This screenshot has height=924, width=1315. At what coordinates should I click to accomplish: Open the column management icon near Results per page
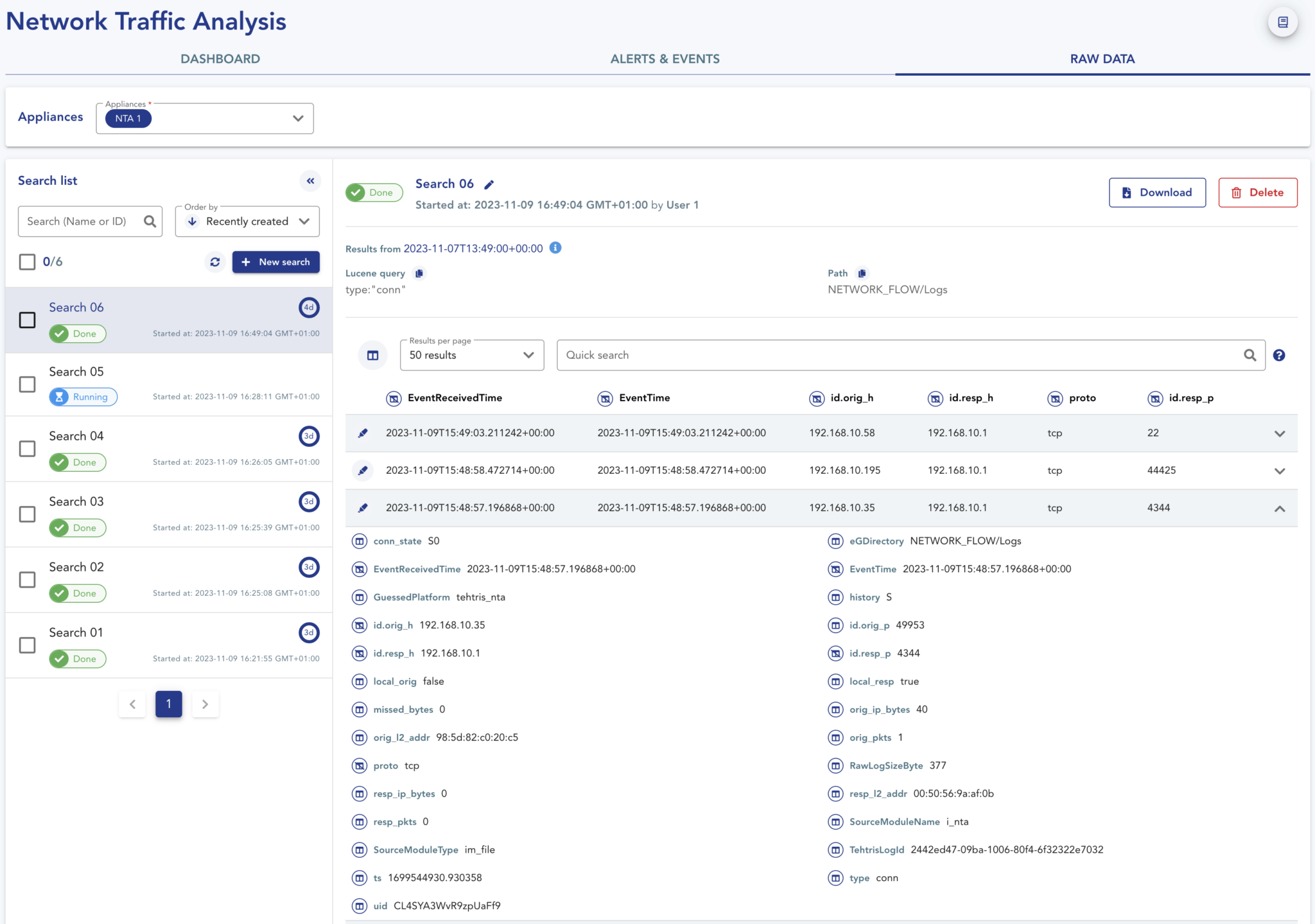(372, 355)
